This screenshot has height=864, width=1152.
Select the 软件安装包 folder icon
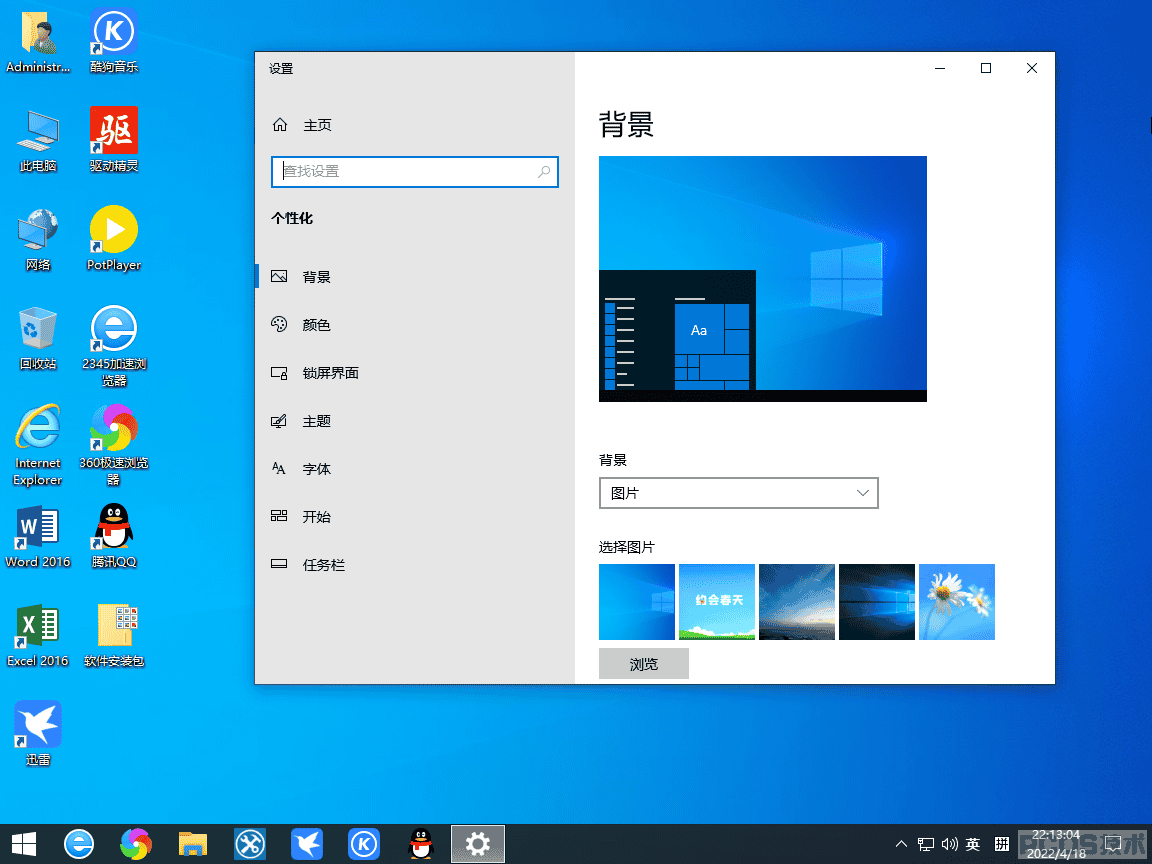click(x=114, y=636)
